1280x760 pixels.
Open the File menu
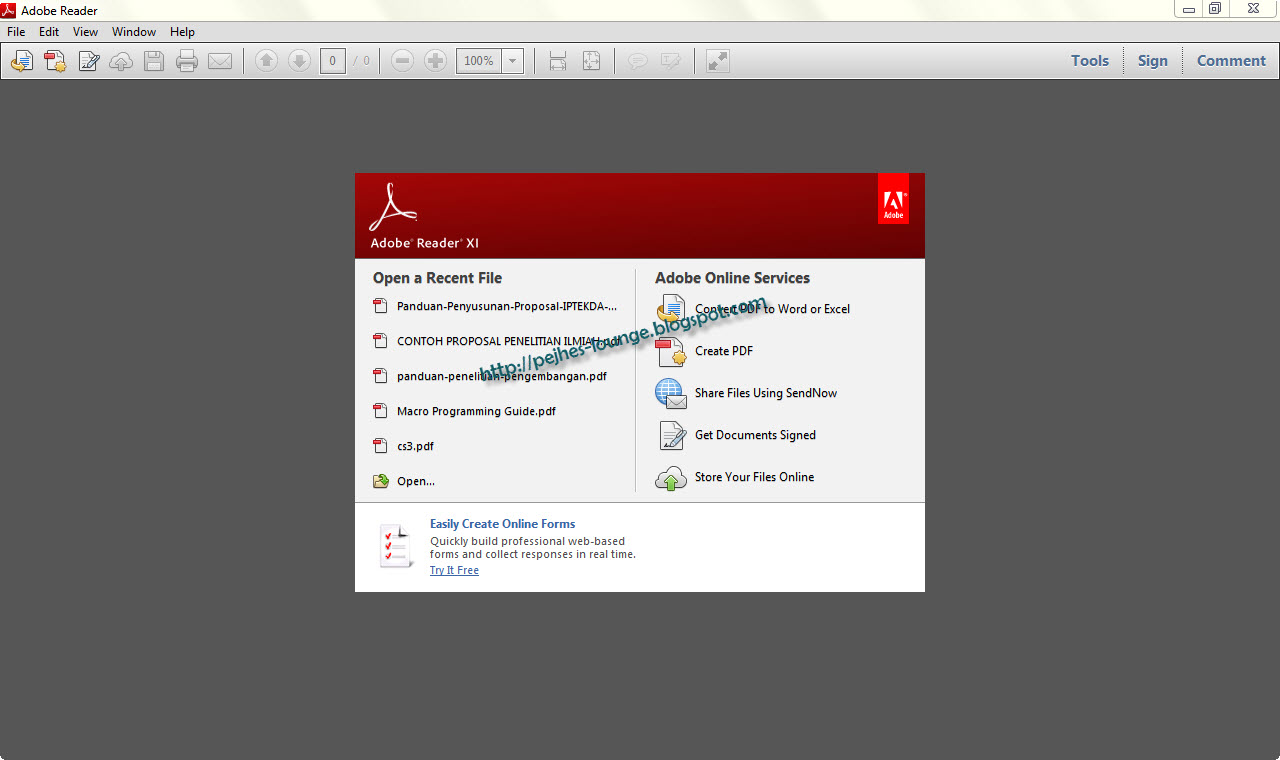point(16,32)
